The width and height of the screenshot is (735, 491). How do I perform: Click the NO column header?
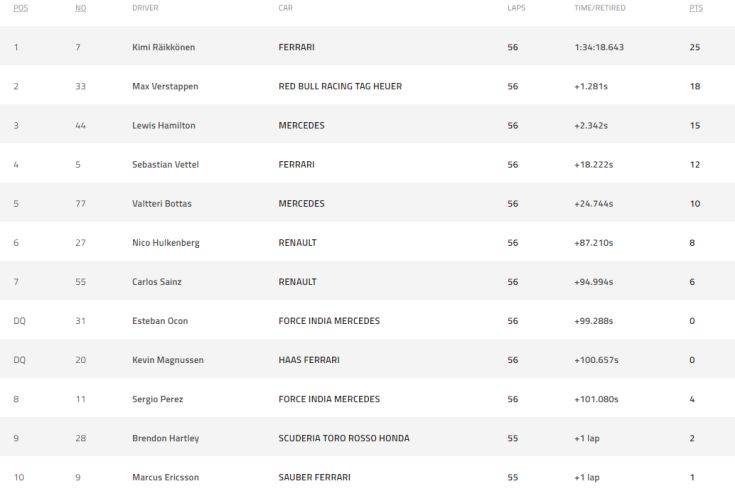click(x=79, y=8)
